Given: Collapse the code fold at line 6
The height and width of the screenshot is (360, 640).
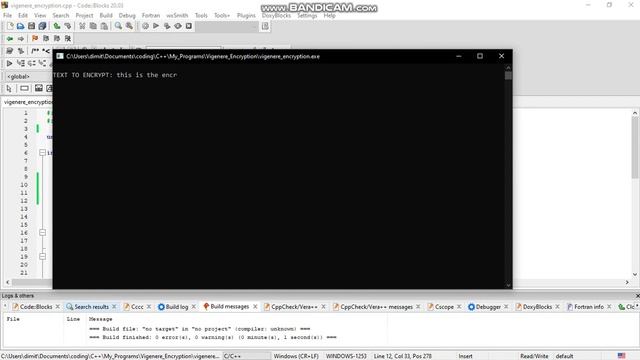Looking at the screenshot, I should pos(42,153).
